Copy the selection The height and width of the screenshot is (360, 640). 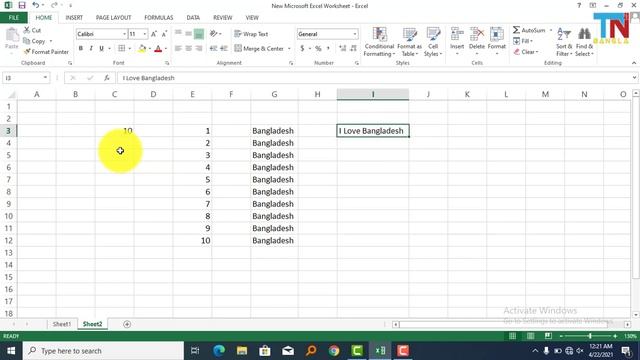35,41
